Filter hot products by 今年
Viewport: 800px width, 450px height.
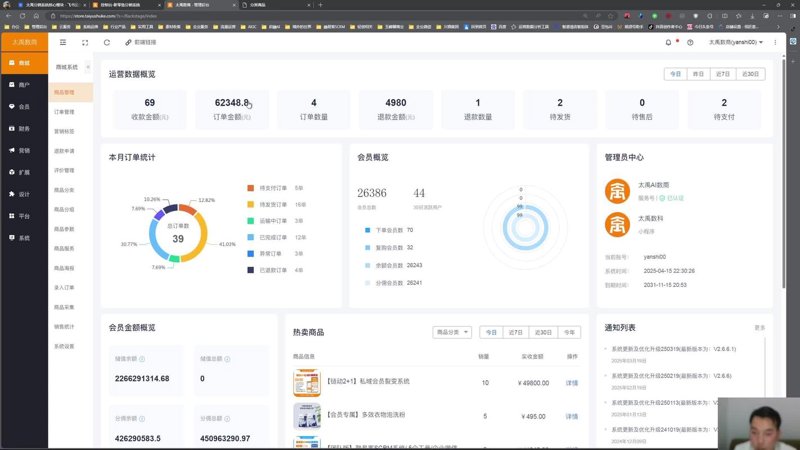coord(569,332)
